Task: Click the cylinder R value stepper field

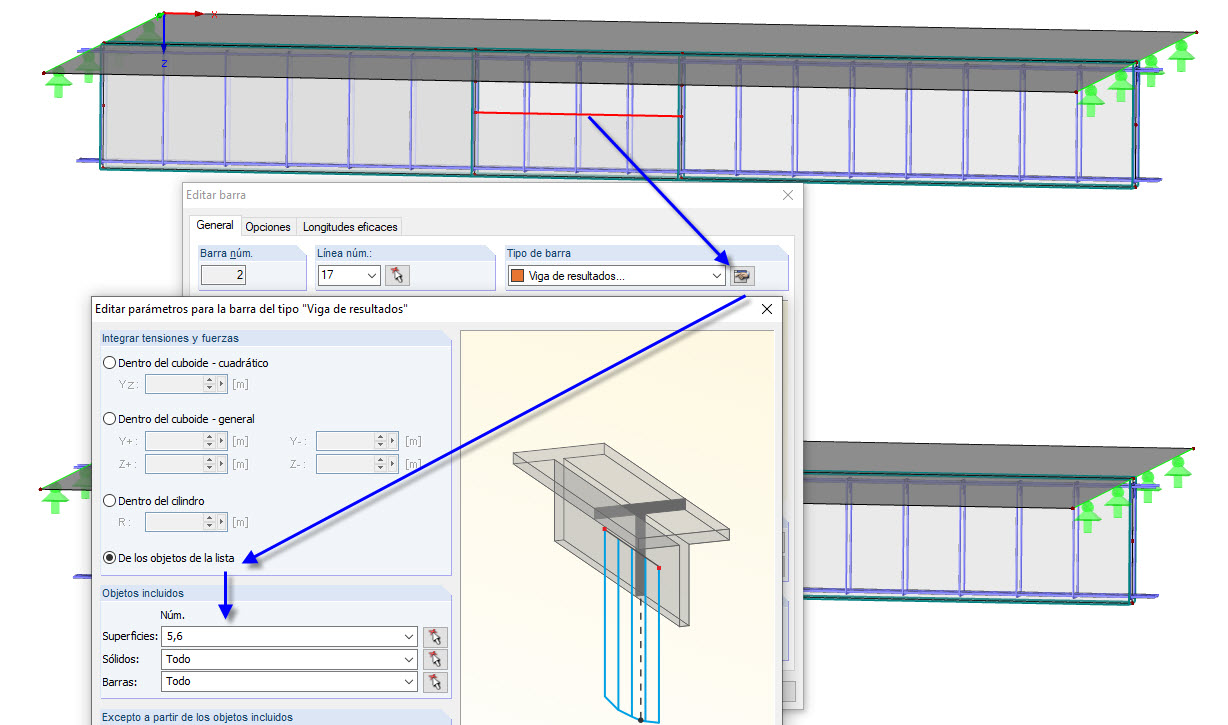Action: point(187,521)
